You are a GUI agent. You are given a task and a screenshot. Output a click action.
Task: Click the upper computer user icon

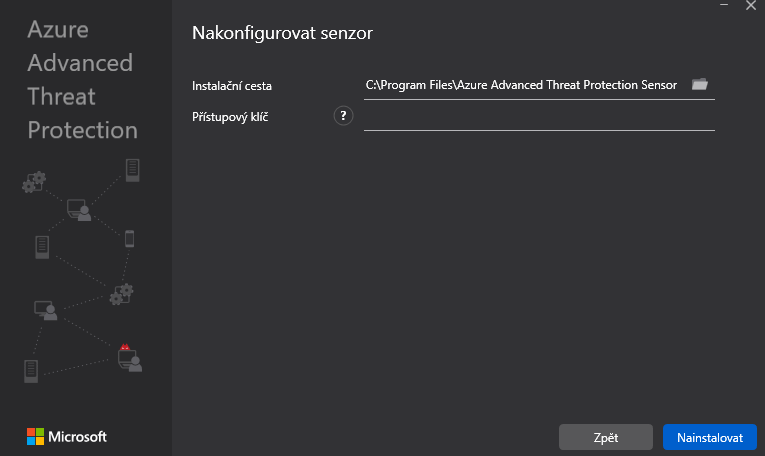(79, 210)
